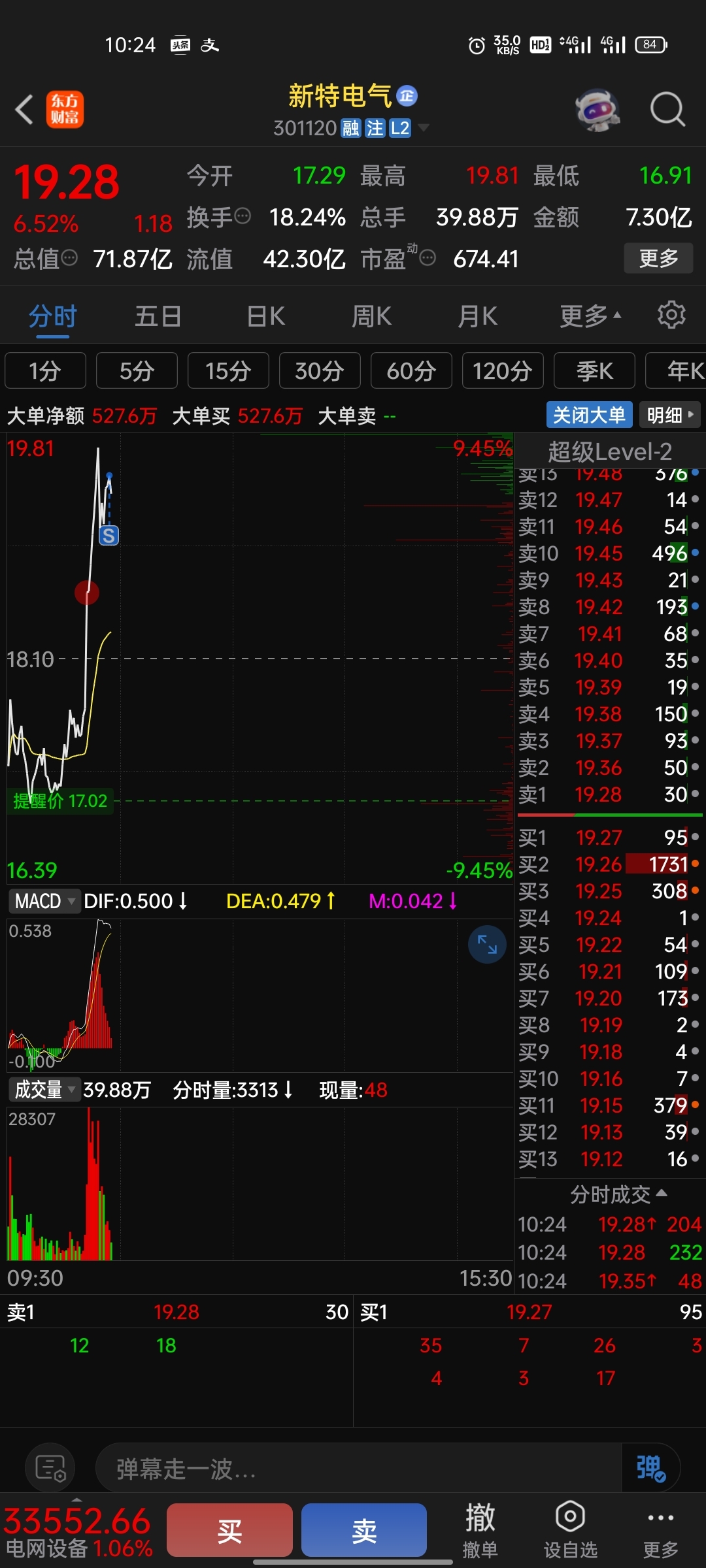706x1568 pixels.
Task: Tap the 买11 19.15 order book row
Action: point(609,1105)
